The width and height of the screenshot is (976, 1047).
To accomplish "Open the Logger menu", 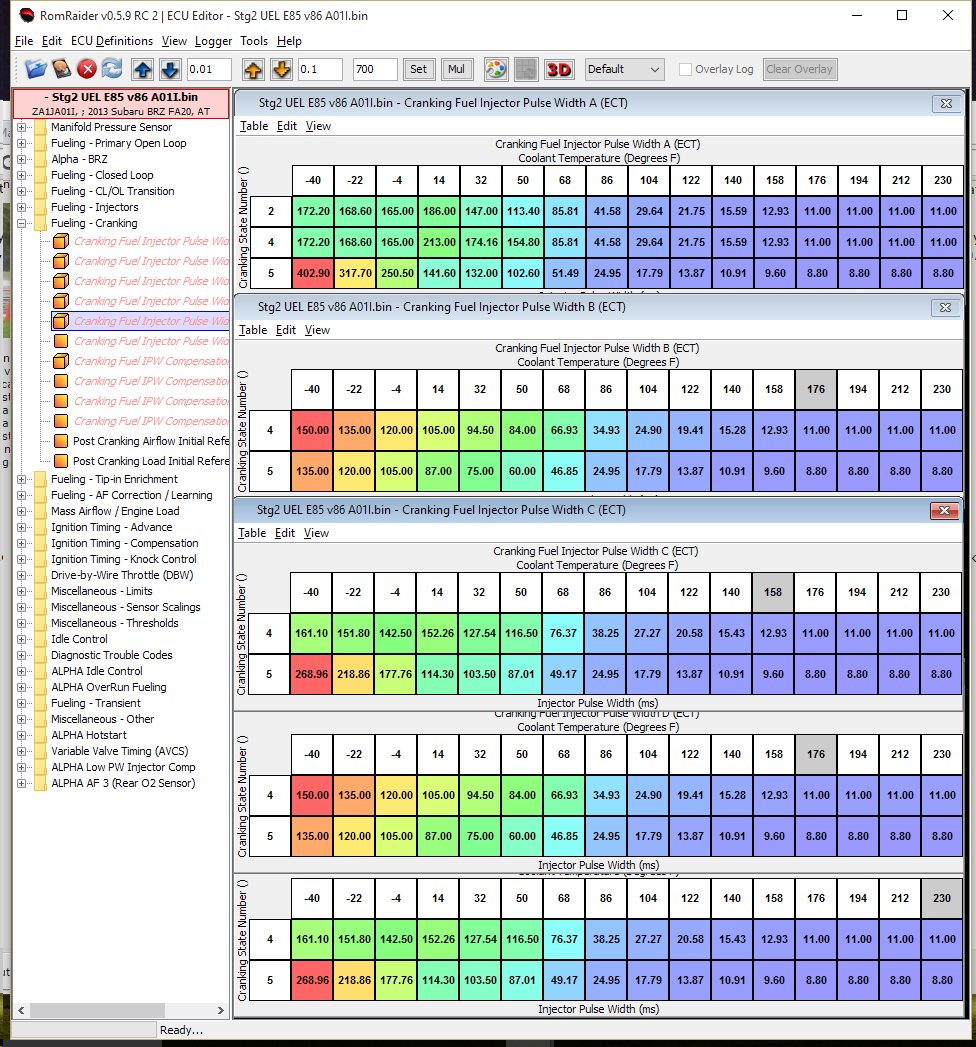I will [213, 41].
